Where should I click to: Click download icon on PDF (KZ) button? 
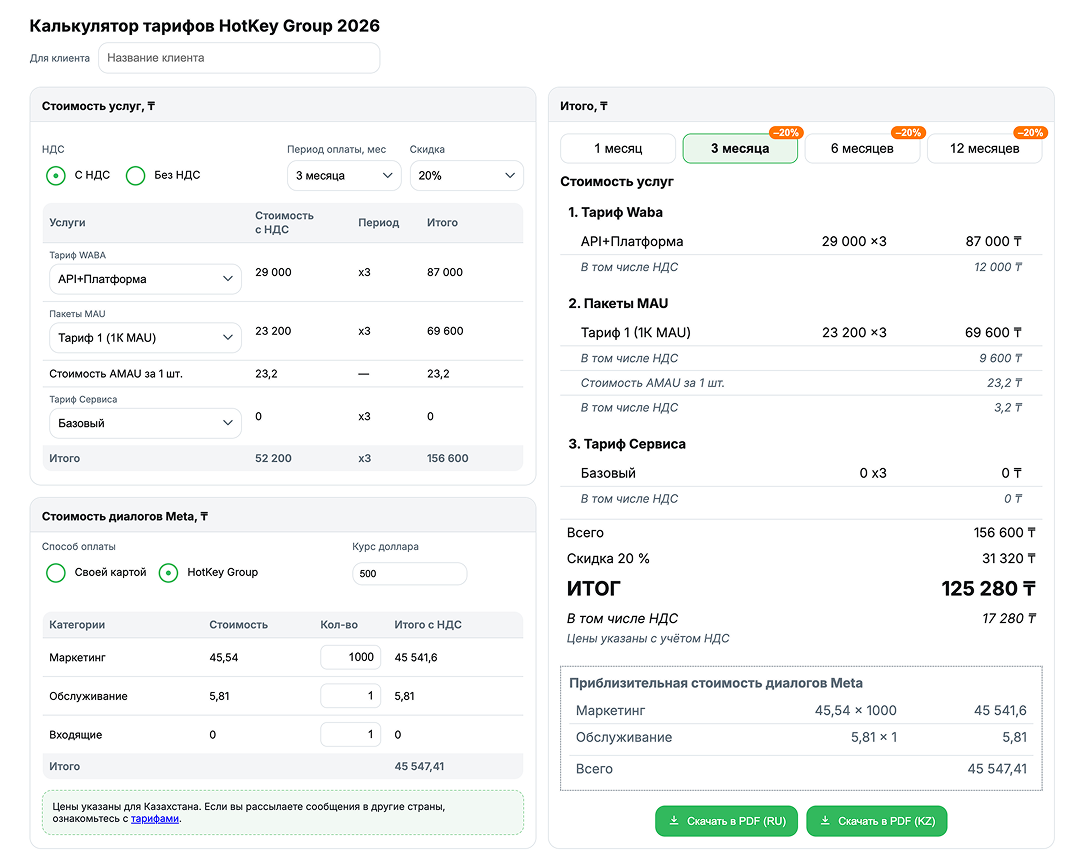(x=824, y=821)
